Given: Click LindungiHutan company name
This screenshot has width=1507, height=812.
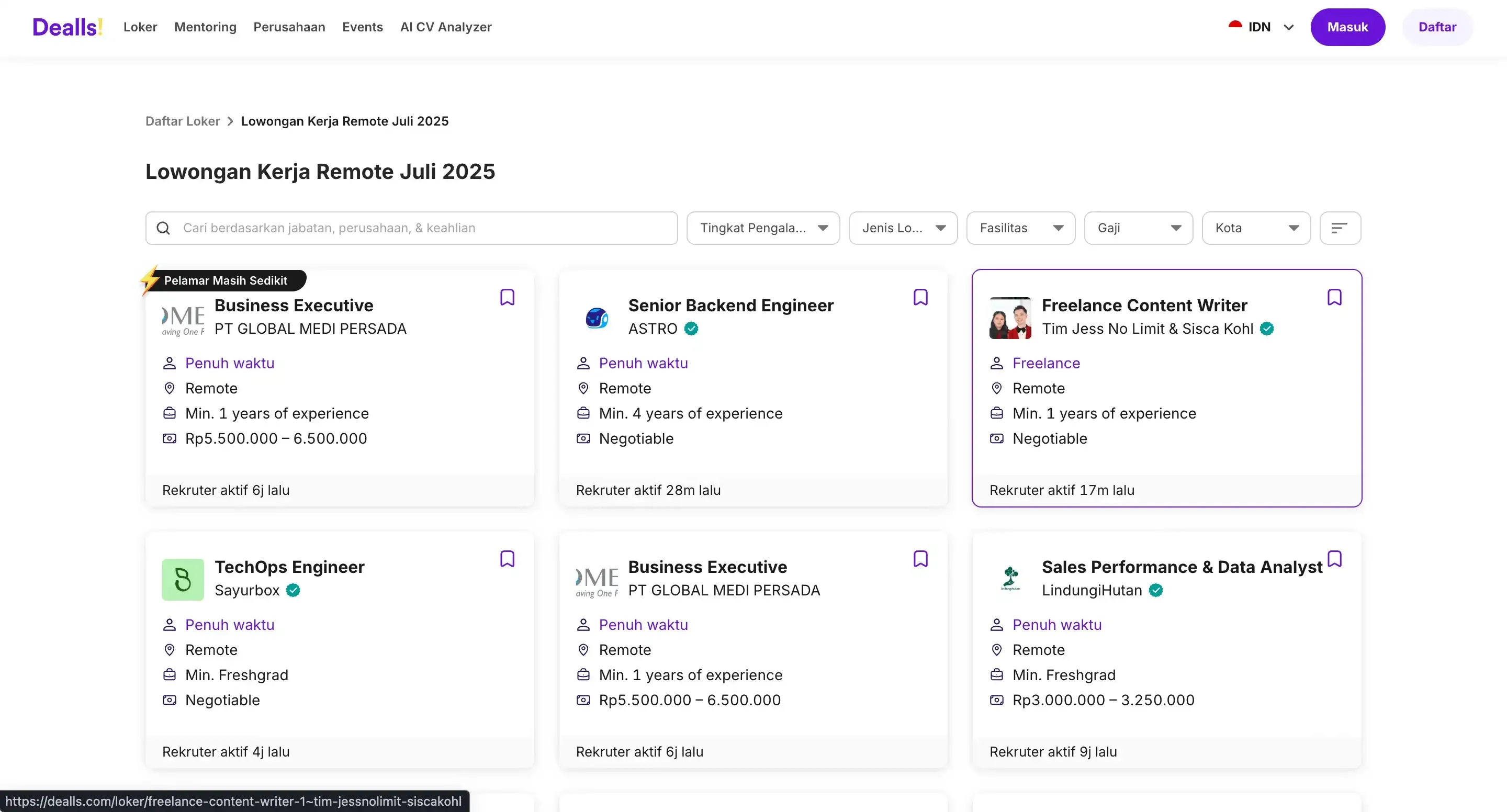Looking at the screenshot, I should click(1092, 590).
